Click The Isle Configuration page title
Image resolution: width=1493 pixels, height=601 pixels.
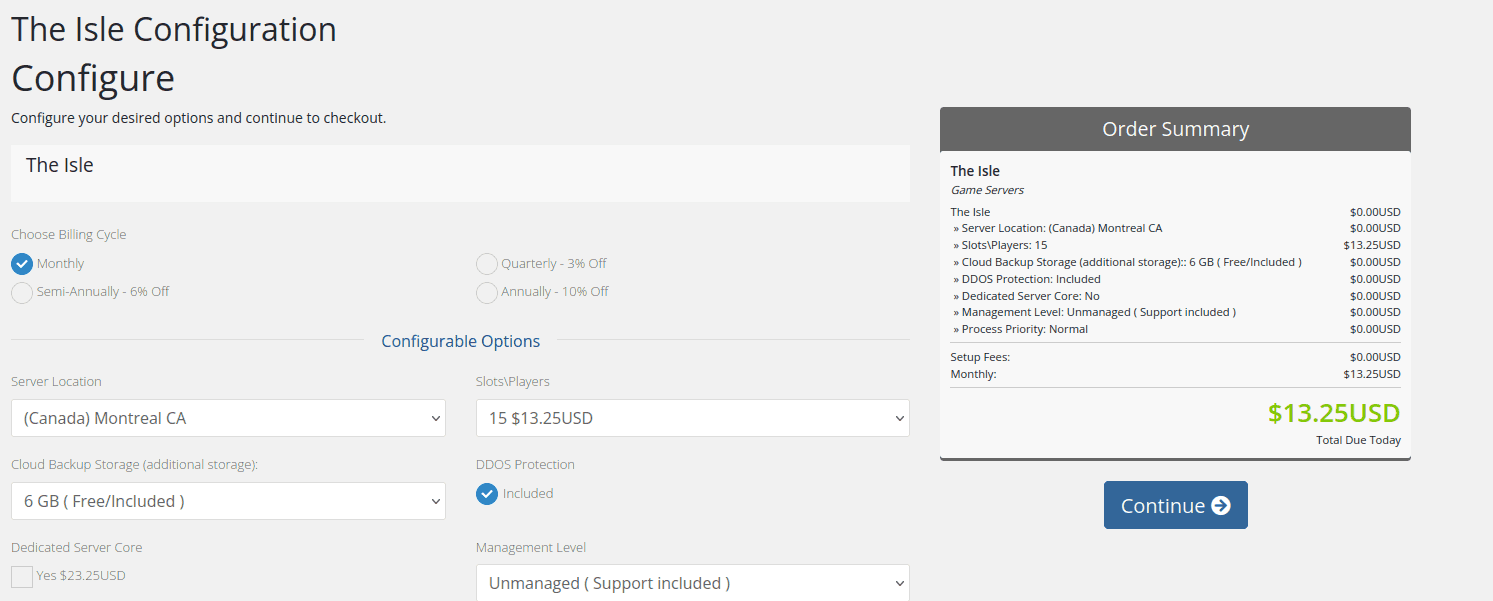pos(174,30)
